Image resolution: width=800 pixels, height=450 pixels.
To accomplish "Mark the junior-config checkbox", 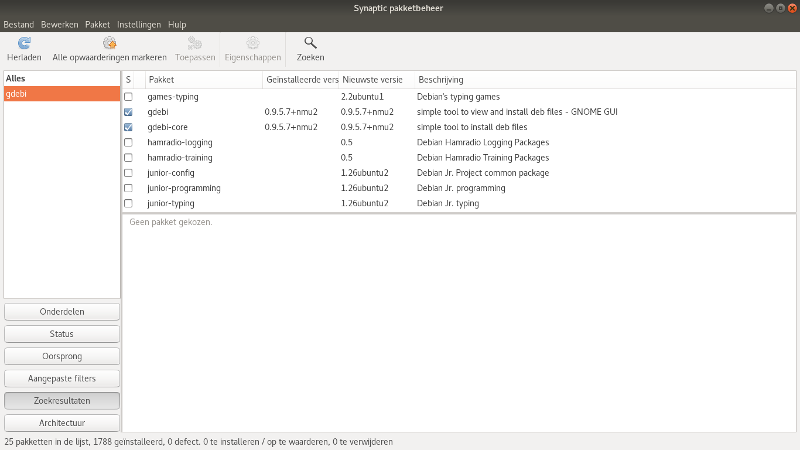I will pos(128,173).
